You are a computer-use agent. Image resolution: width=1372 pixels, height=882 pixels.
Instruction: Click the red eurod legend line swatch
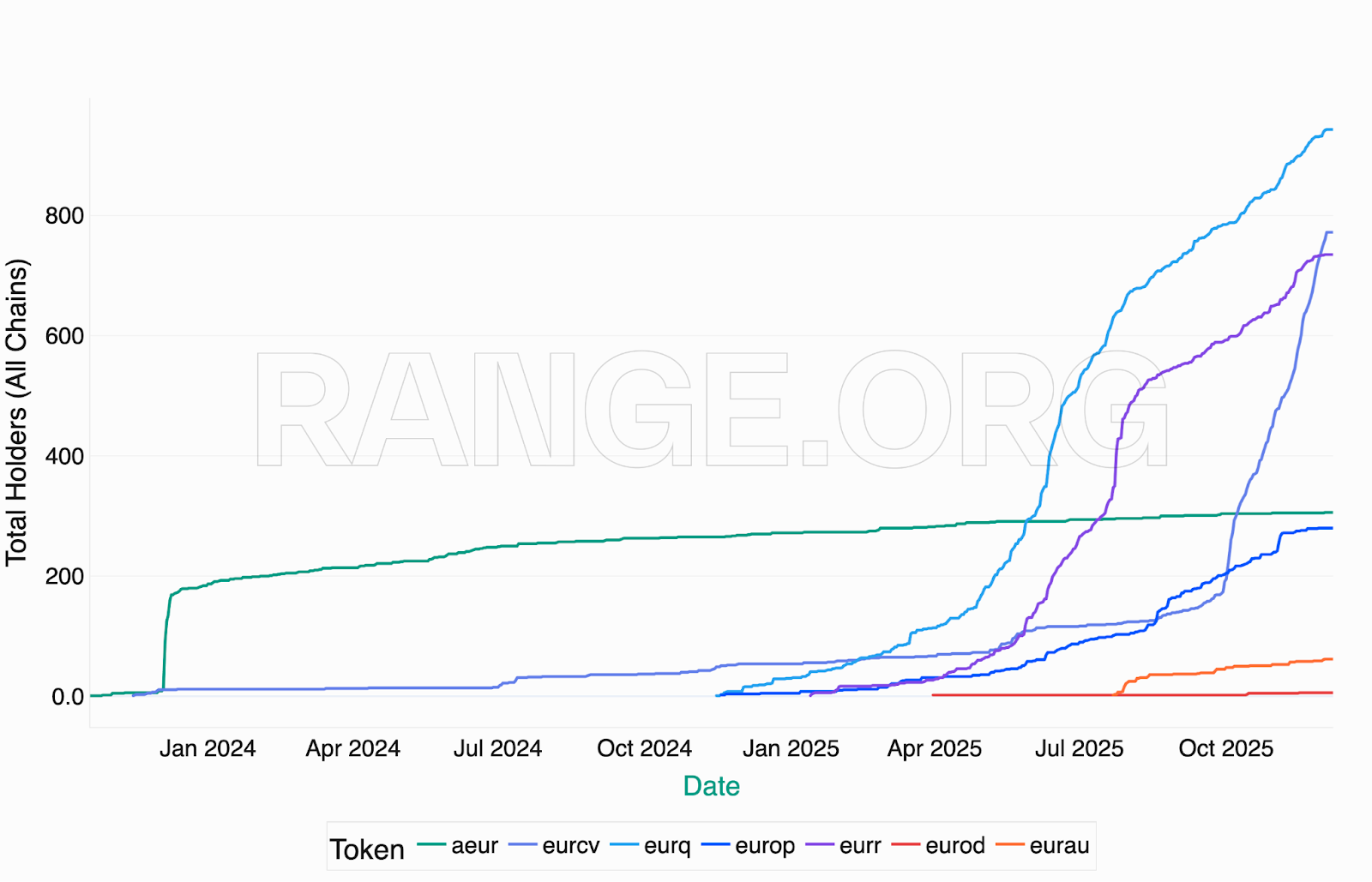point(906,846)
